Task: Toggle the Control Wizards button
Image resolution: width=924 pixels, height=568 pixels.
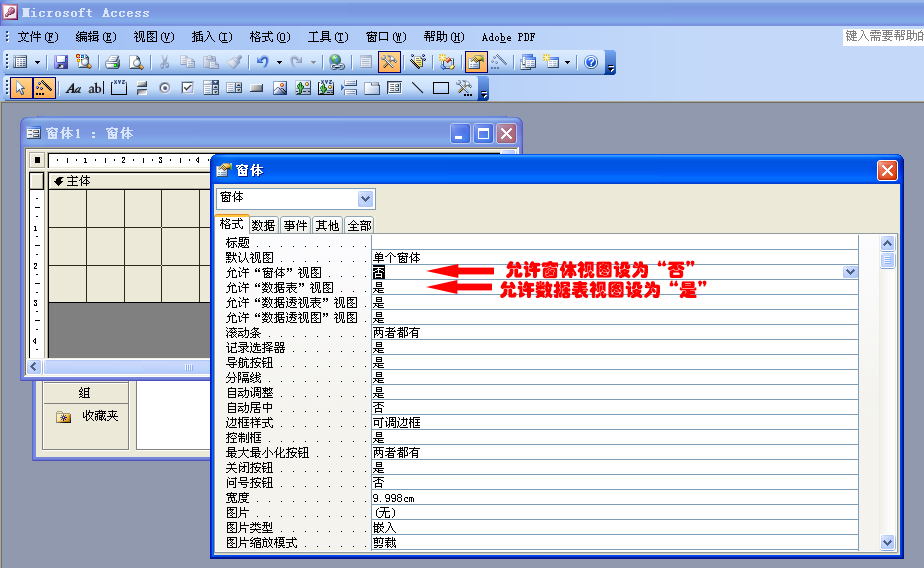Action: 44,88
